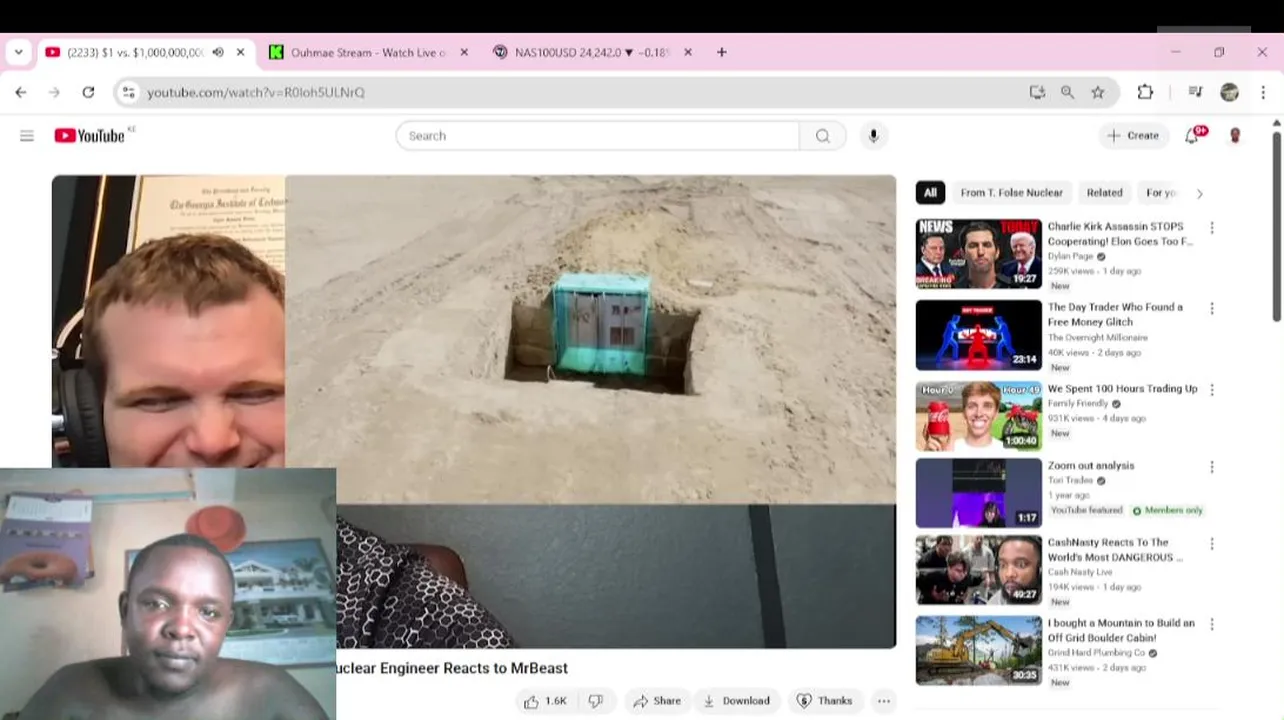Image resolution: width=1284 pixels, height=720 pixels.
Task: Open We Spent 100 Hours Trading Up thumbnail
Action: click(x=978, y=416)
